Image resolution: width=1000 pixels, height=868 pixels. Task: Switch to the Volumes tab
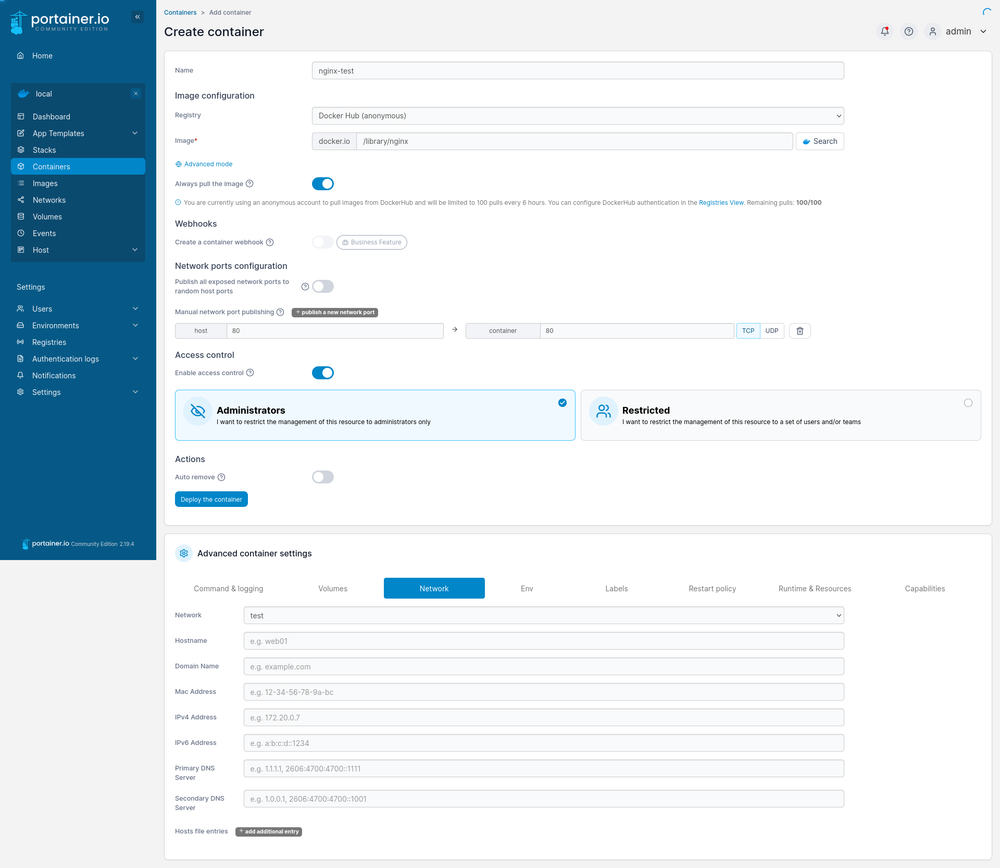(x=333, y=588)
